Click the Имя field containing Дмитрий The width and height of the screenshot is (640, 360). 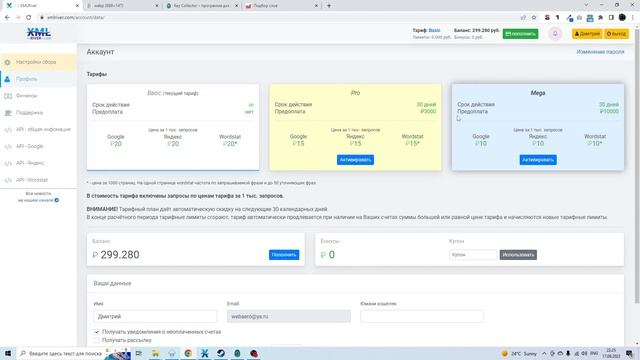(x=155, y=316)
